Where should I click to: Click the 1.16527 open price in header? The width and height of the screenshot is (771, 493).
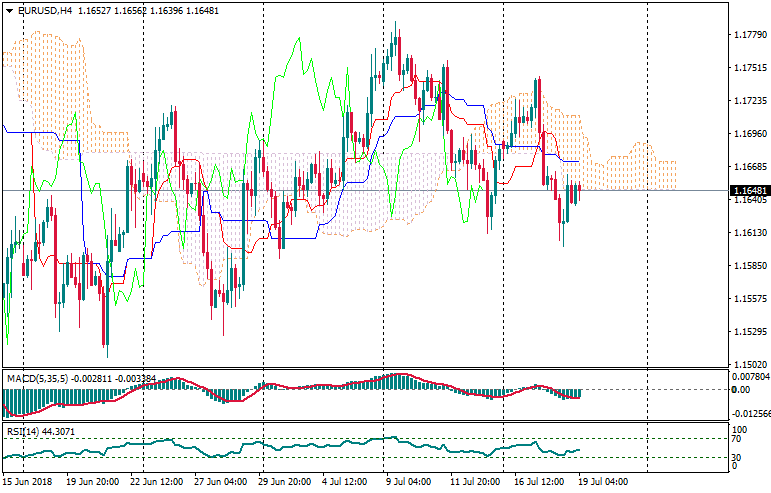click(x=96, y=11)
